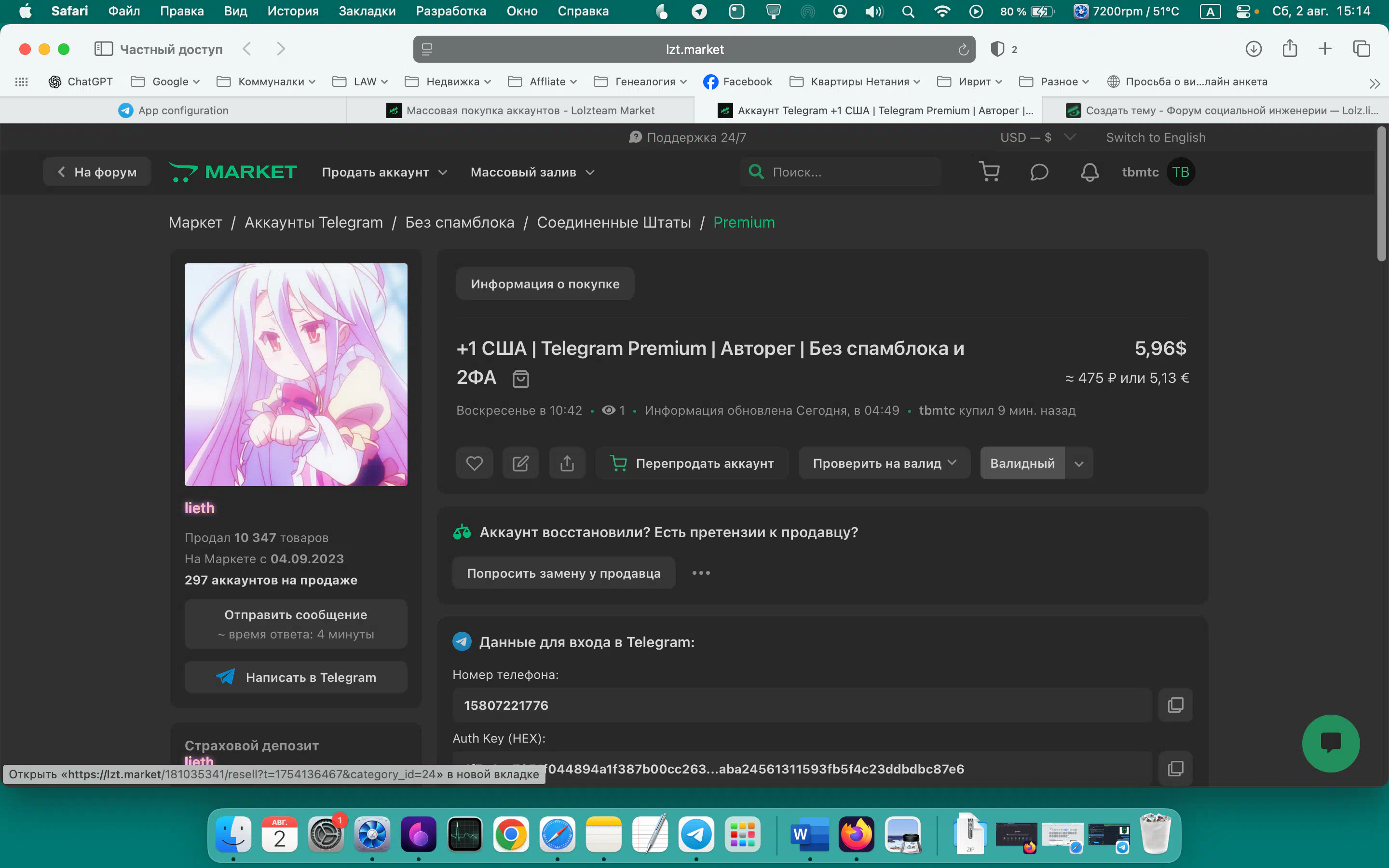
Task: Switch to Создать тему forum tab
Action: (x=1215, y=110)
